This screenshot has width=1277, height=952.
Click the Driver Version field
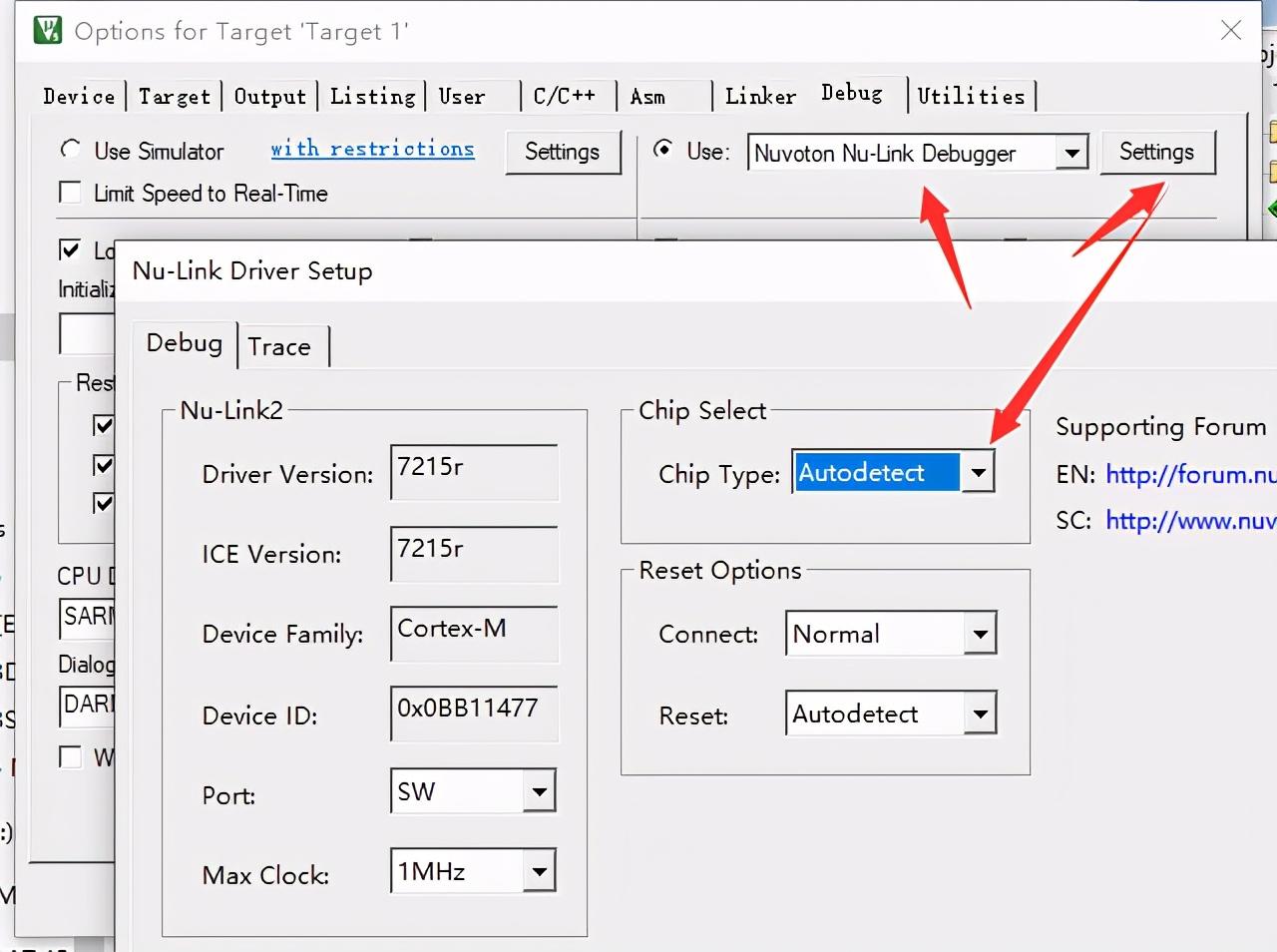coord(474,472)
